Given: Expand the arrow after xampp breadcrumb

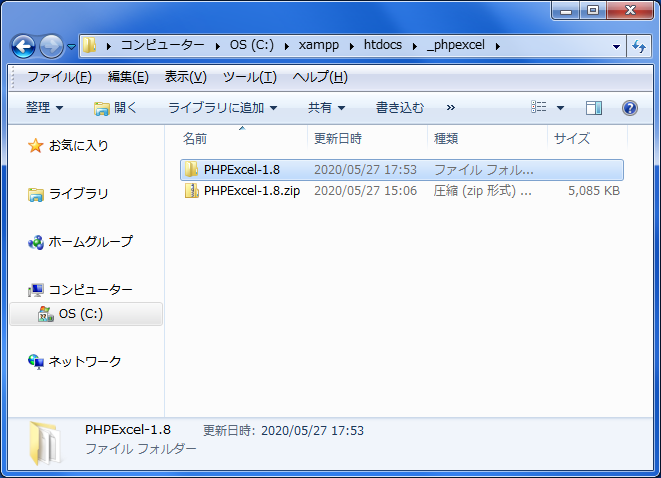Looking at the screenshot, I should point(352,46).
